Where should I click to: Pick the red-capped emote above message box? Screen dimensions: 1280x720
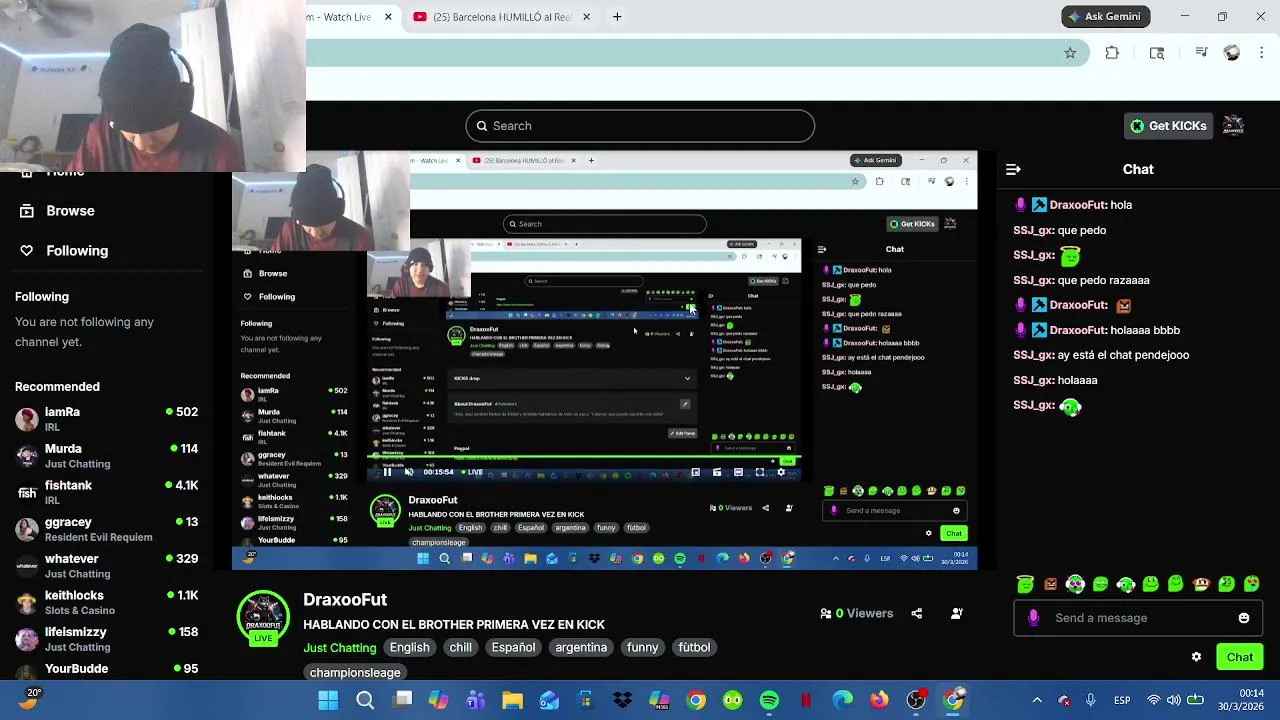point(1201,584)
